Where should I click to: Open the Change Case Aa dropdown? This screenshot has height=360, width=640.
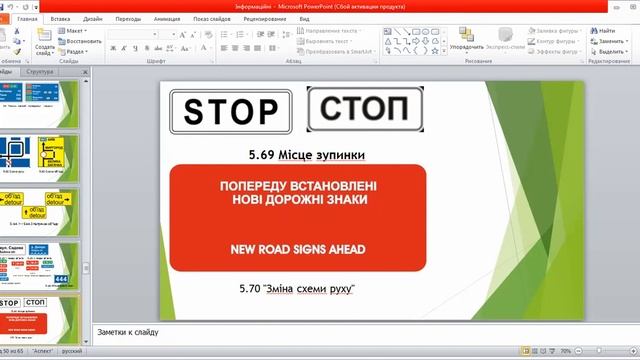coord(185,48)
